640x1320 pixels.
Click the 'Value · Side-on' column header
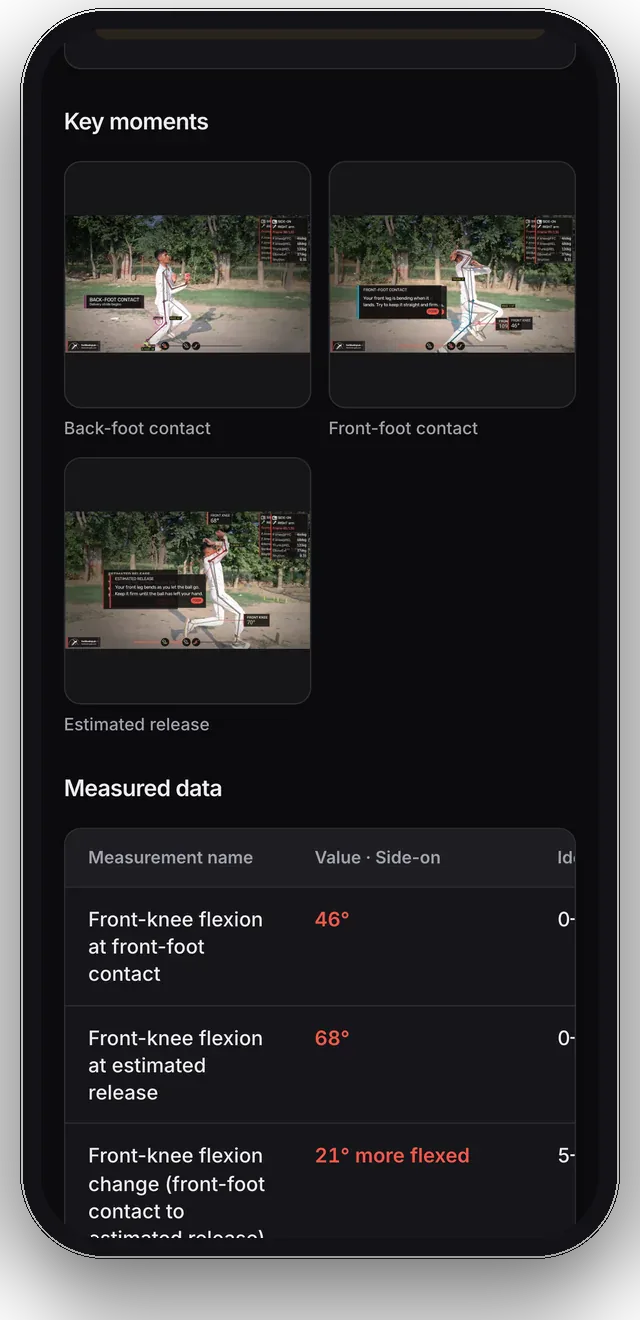(377, 857)
